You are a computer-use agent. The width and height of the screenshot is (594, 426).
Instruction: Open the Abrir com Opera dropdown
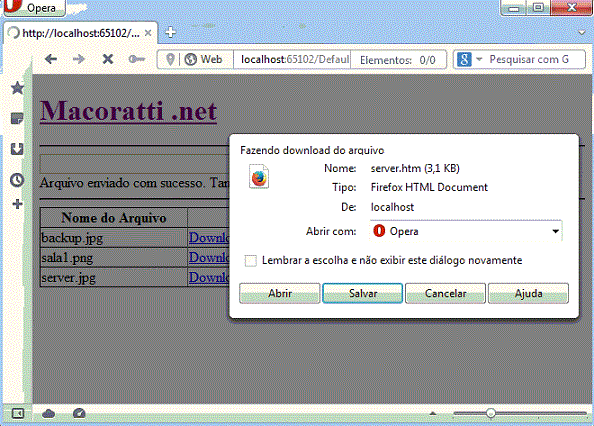click(466, 231)
